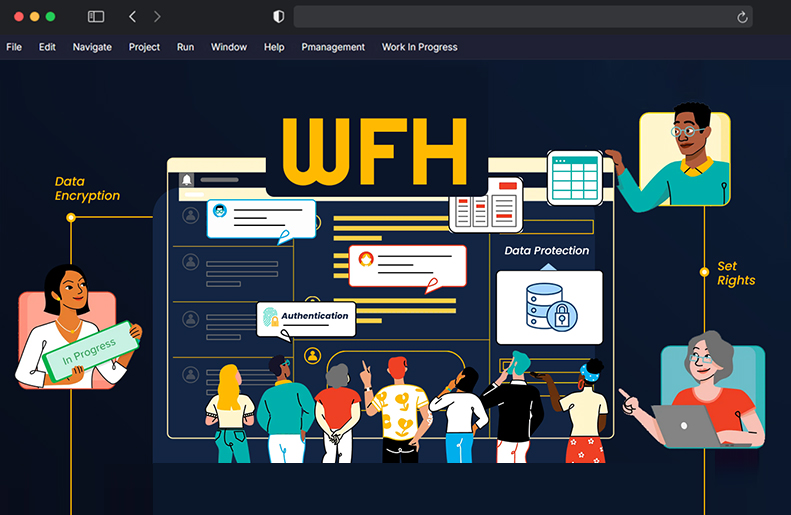Open the Project menu
This screenshot has width=791, height=515.
coord(144,47)
